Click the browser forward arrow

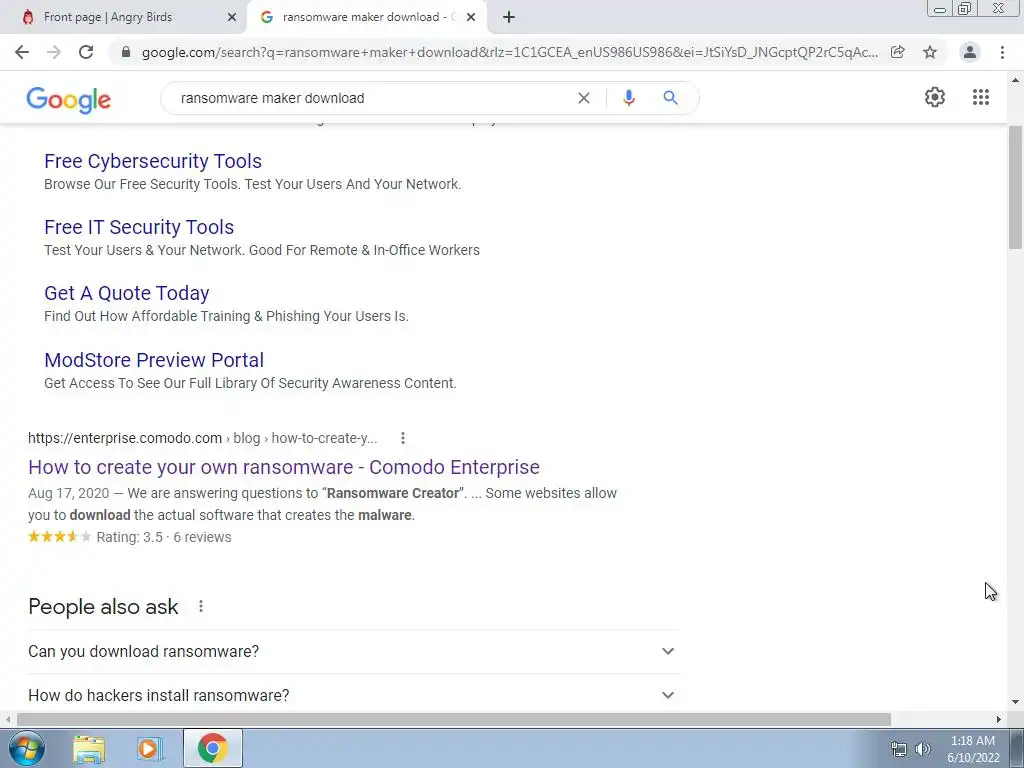54,52
